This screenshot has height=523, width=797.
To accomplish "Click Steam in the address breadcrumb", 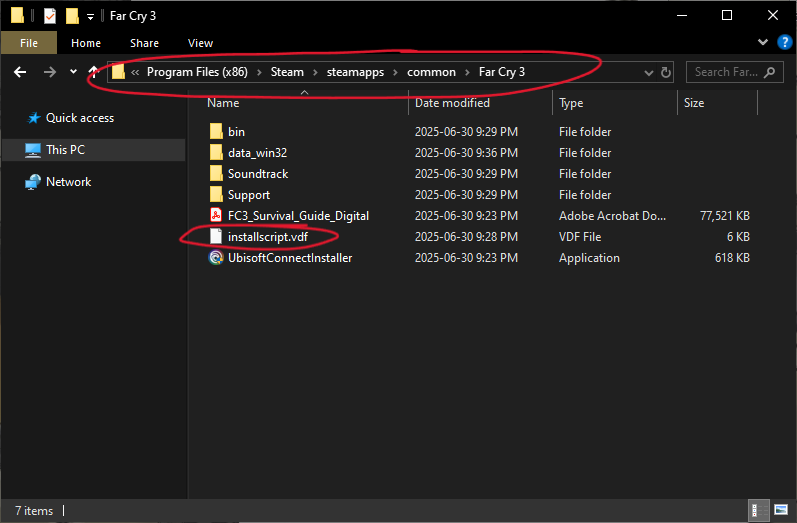I will point(287,72).
